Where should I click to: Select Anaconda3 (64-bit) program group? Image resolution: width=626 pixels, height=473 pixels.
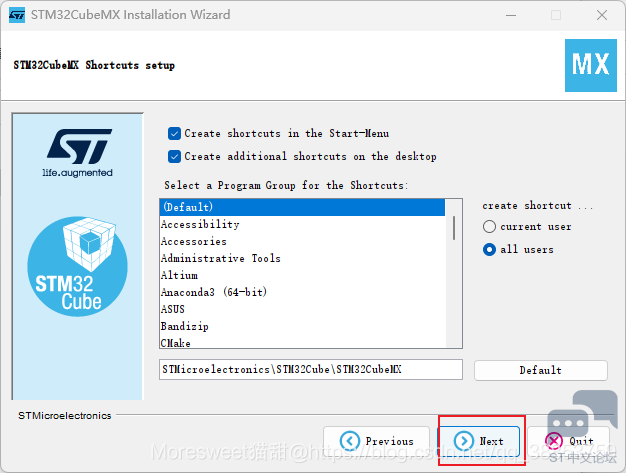(302, 292)
